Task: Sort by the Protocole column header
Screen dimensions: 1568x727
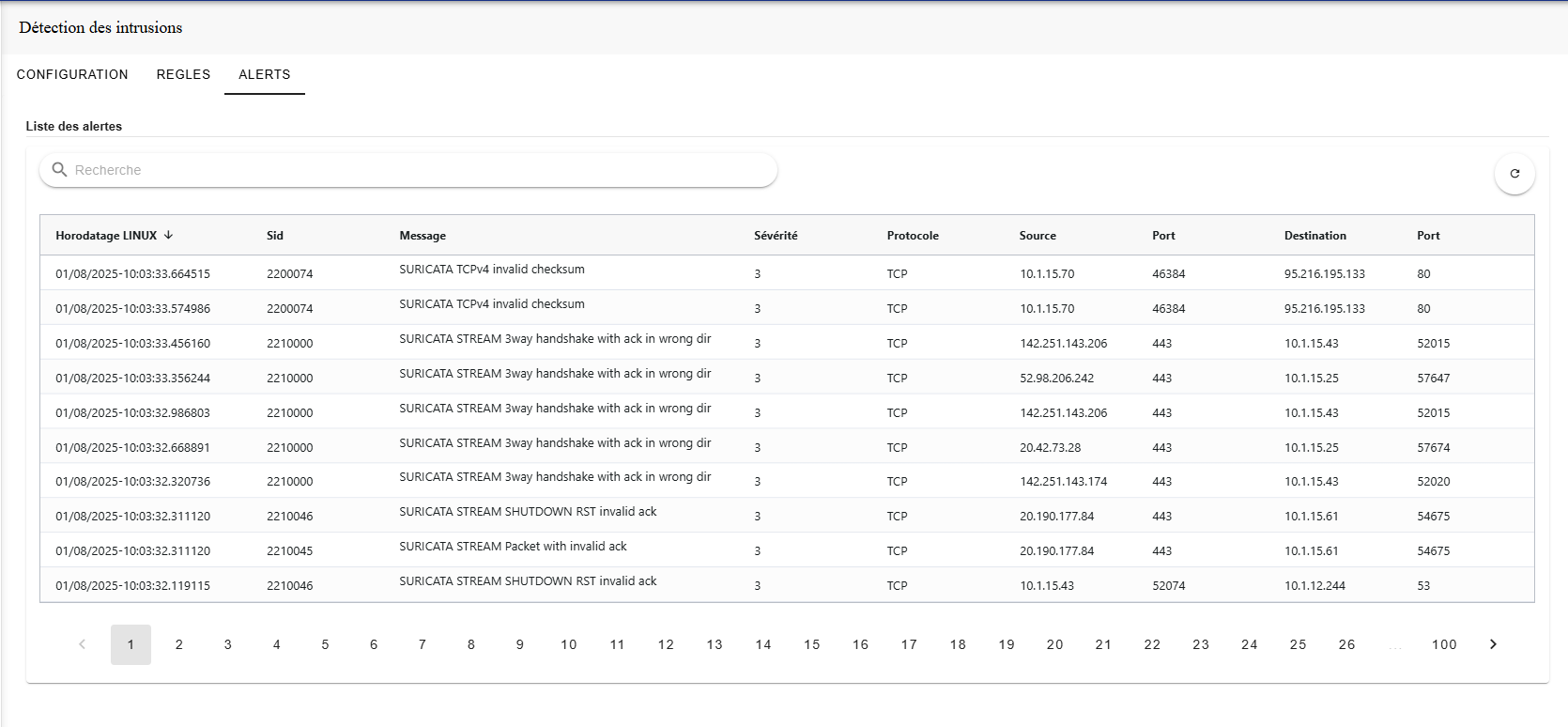Action: [913, 236]
